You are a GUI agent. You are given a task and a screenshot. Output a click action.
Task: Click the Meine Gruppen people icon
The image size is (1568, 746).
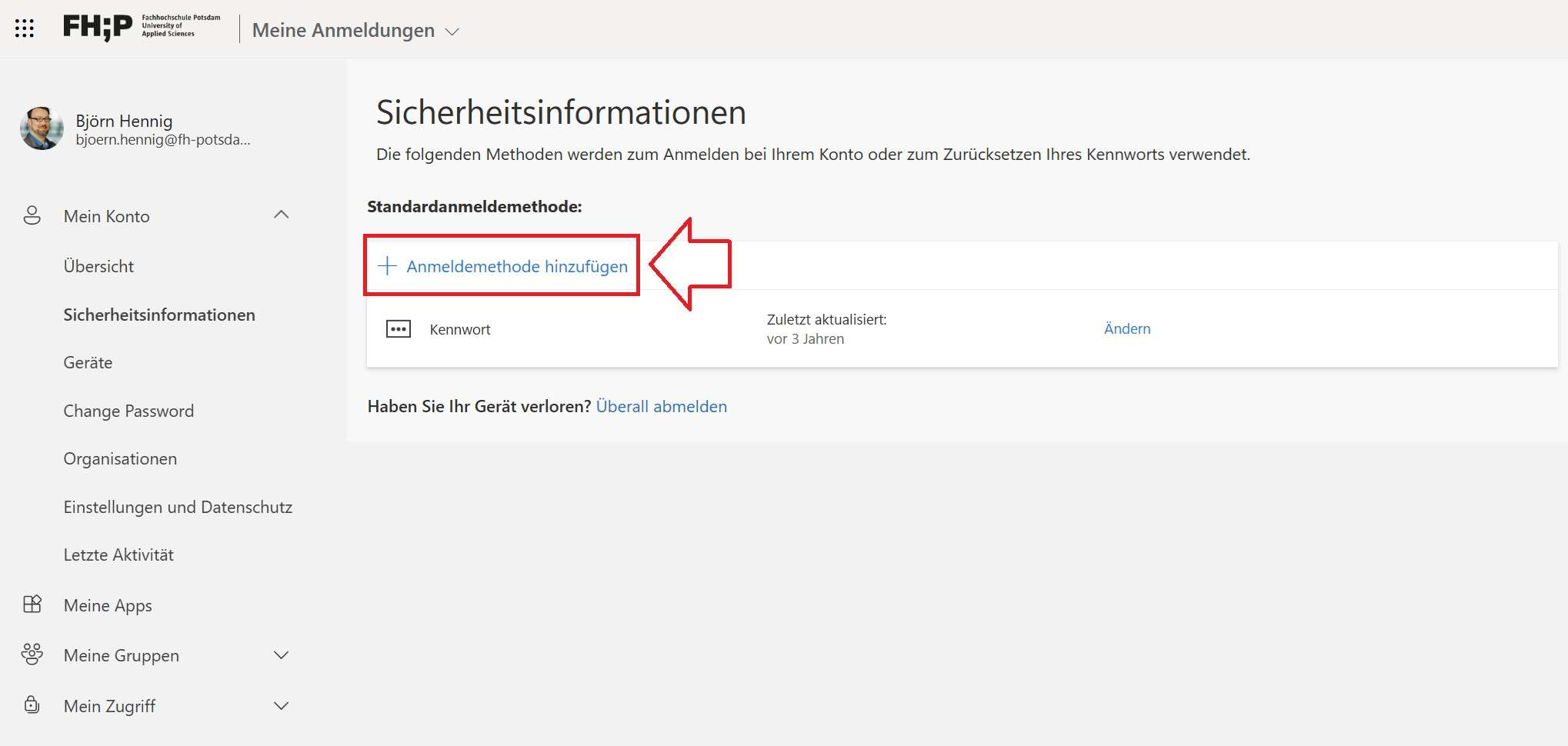point(32,654)
